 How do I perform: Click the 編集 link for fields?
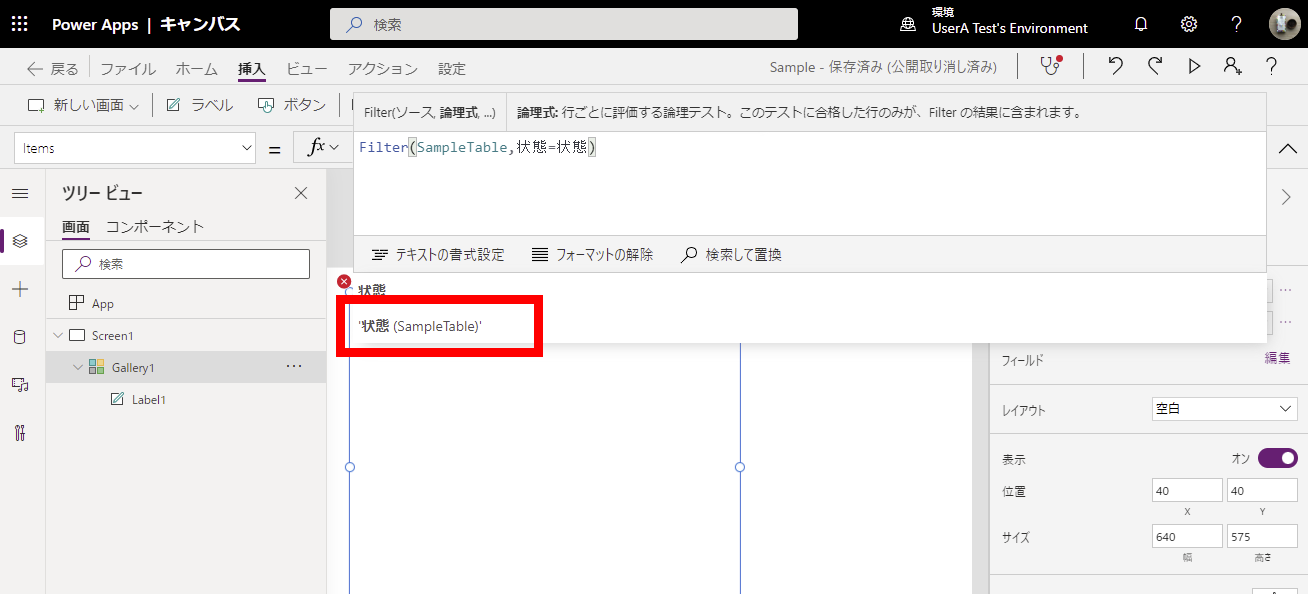click(x=1277, y=358)
